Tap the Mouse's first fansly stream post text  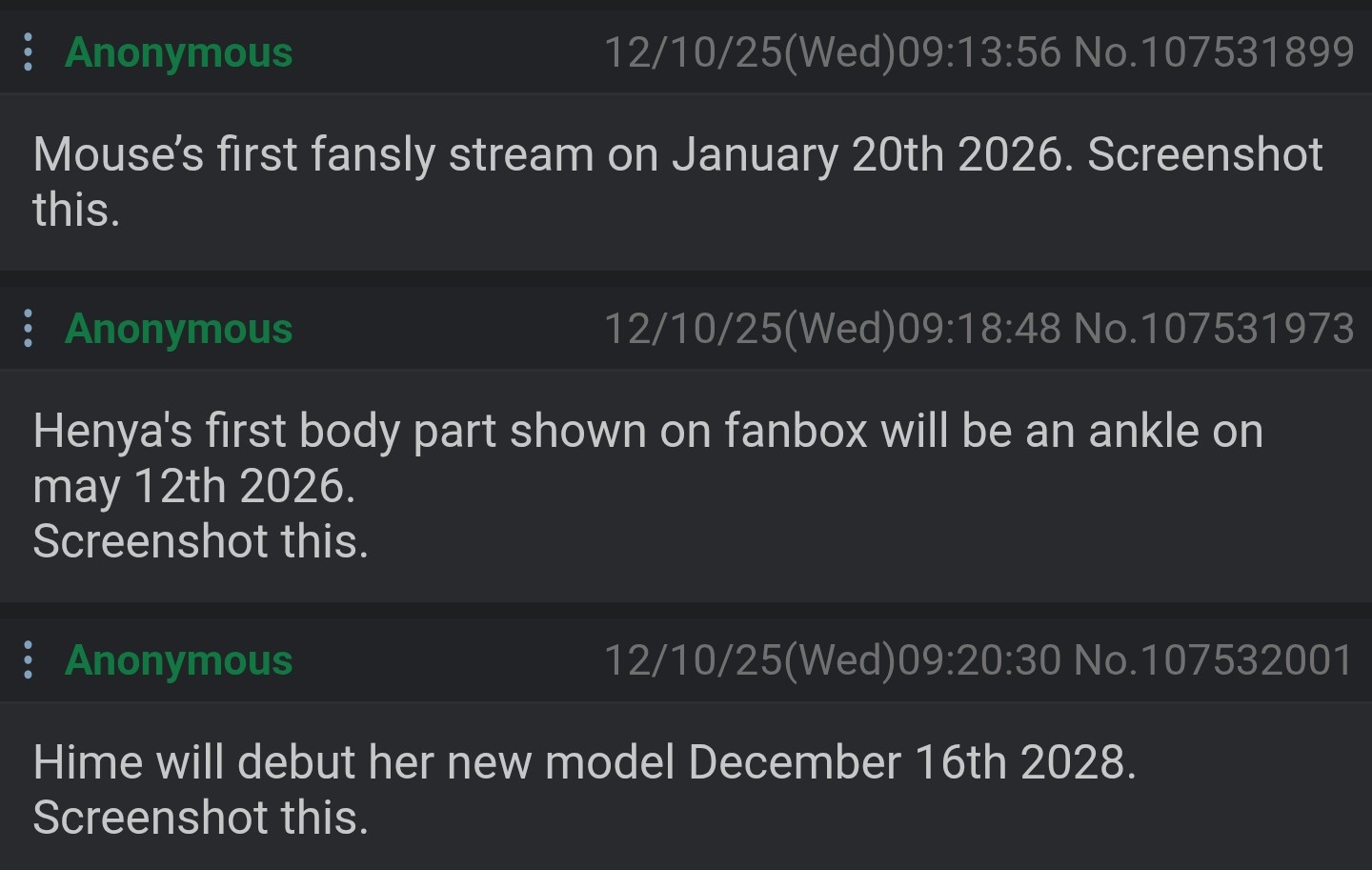coord(677,181)
